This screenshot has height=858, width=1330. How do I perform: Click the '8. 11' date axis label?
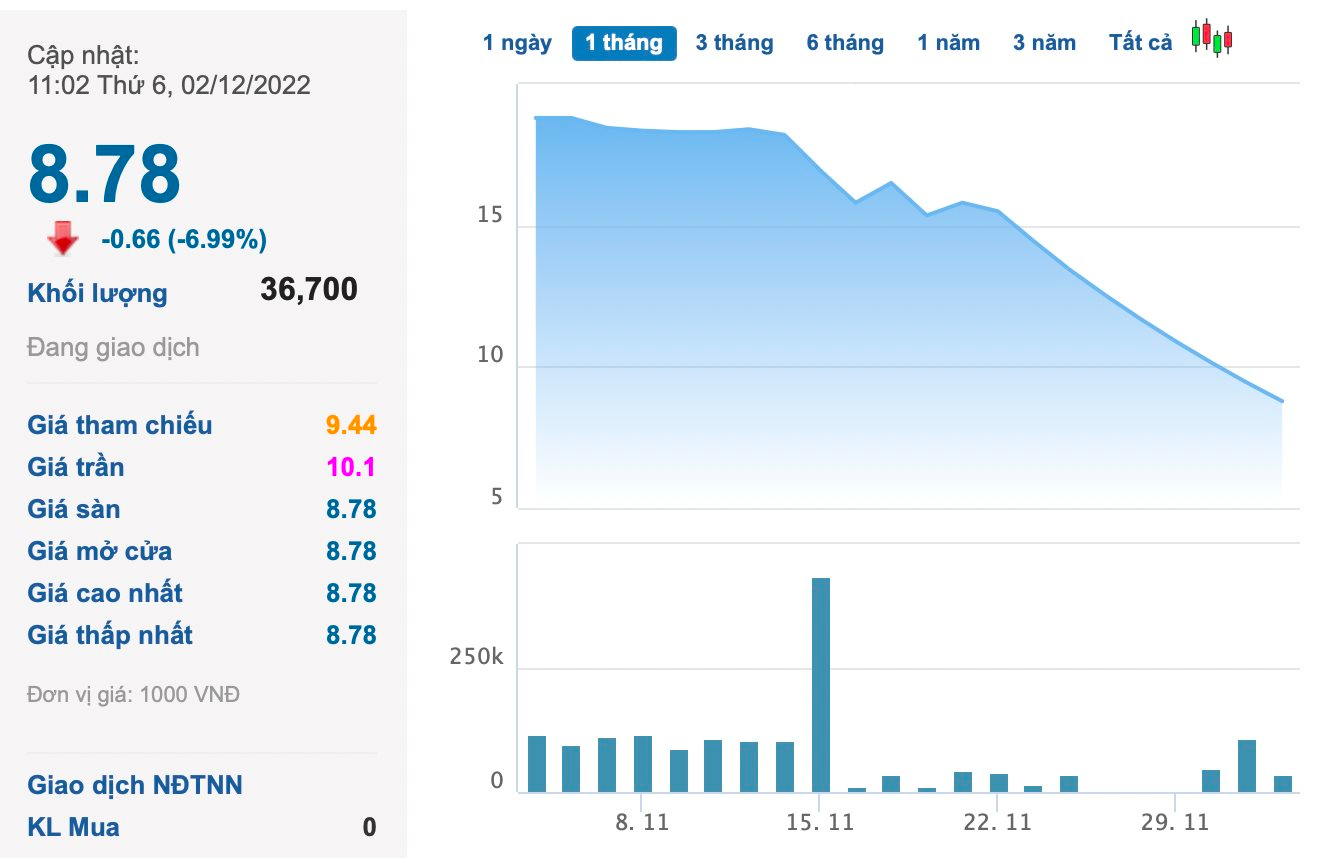pyautogui.click(x=644, y=822)
